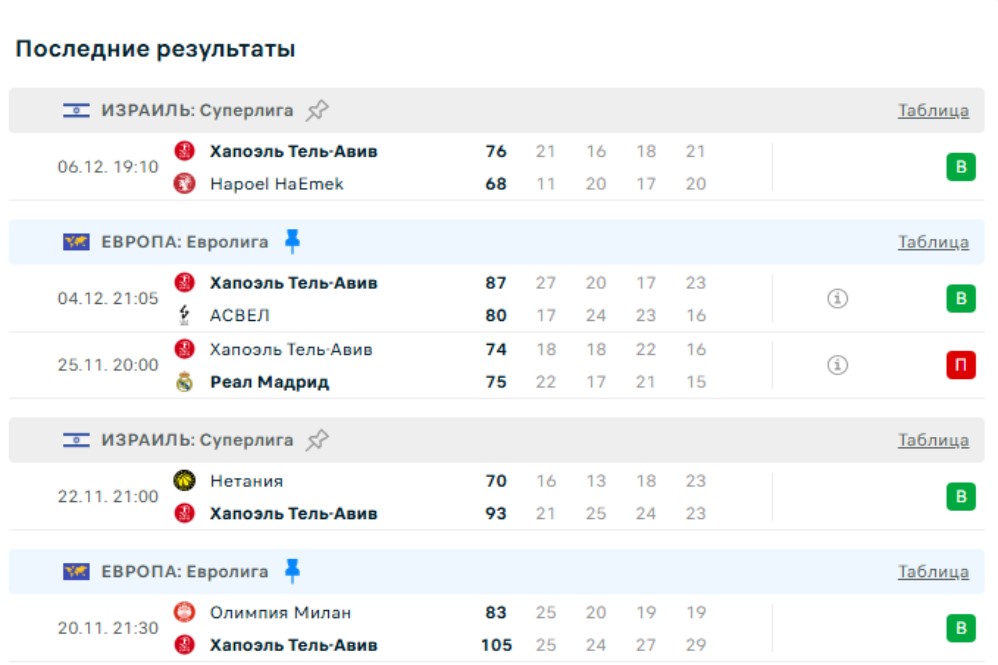The height and width of the screenshot is (665, 998).
Task: Click info icon for the ASVEL match
Action: [x=837, y=299]
